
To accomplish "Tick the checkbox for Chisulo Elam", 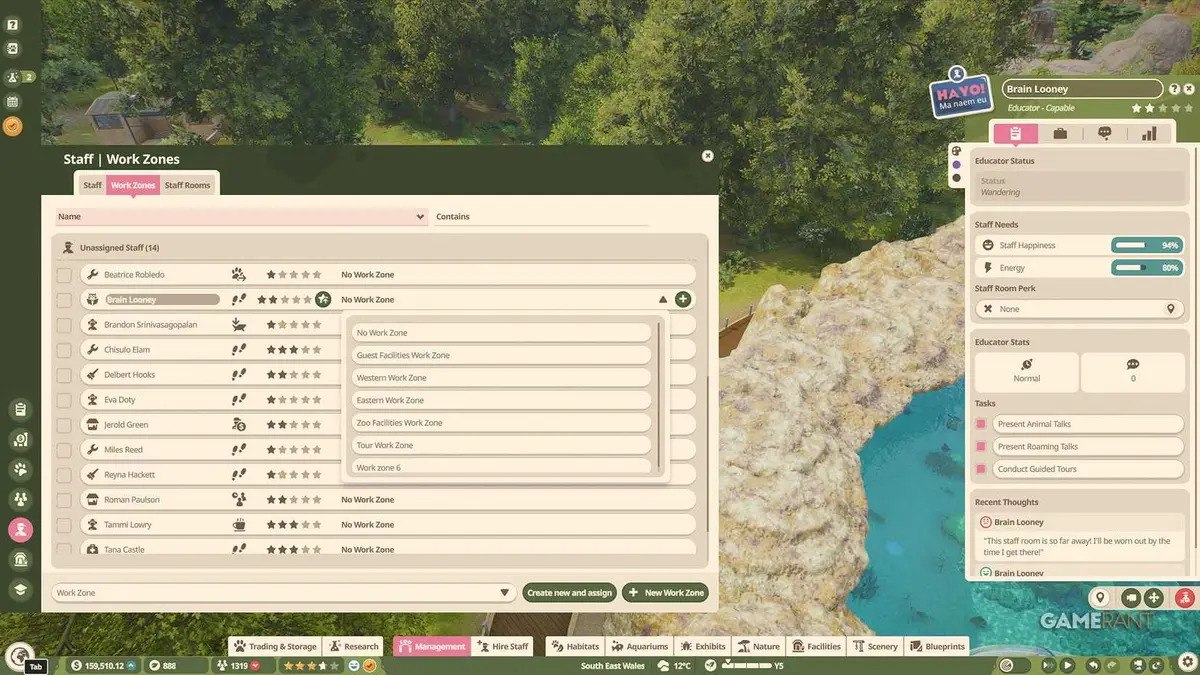I will 64,349.
